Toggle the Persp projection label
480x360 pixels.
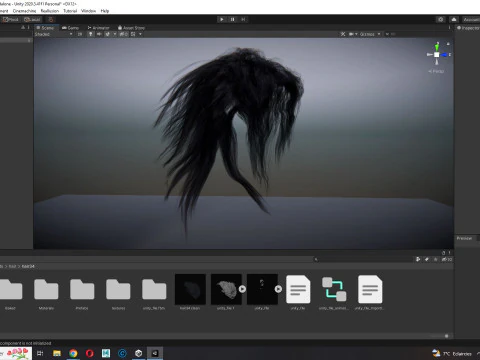436,71
